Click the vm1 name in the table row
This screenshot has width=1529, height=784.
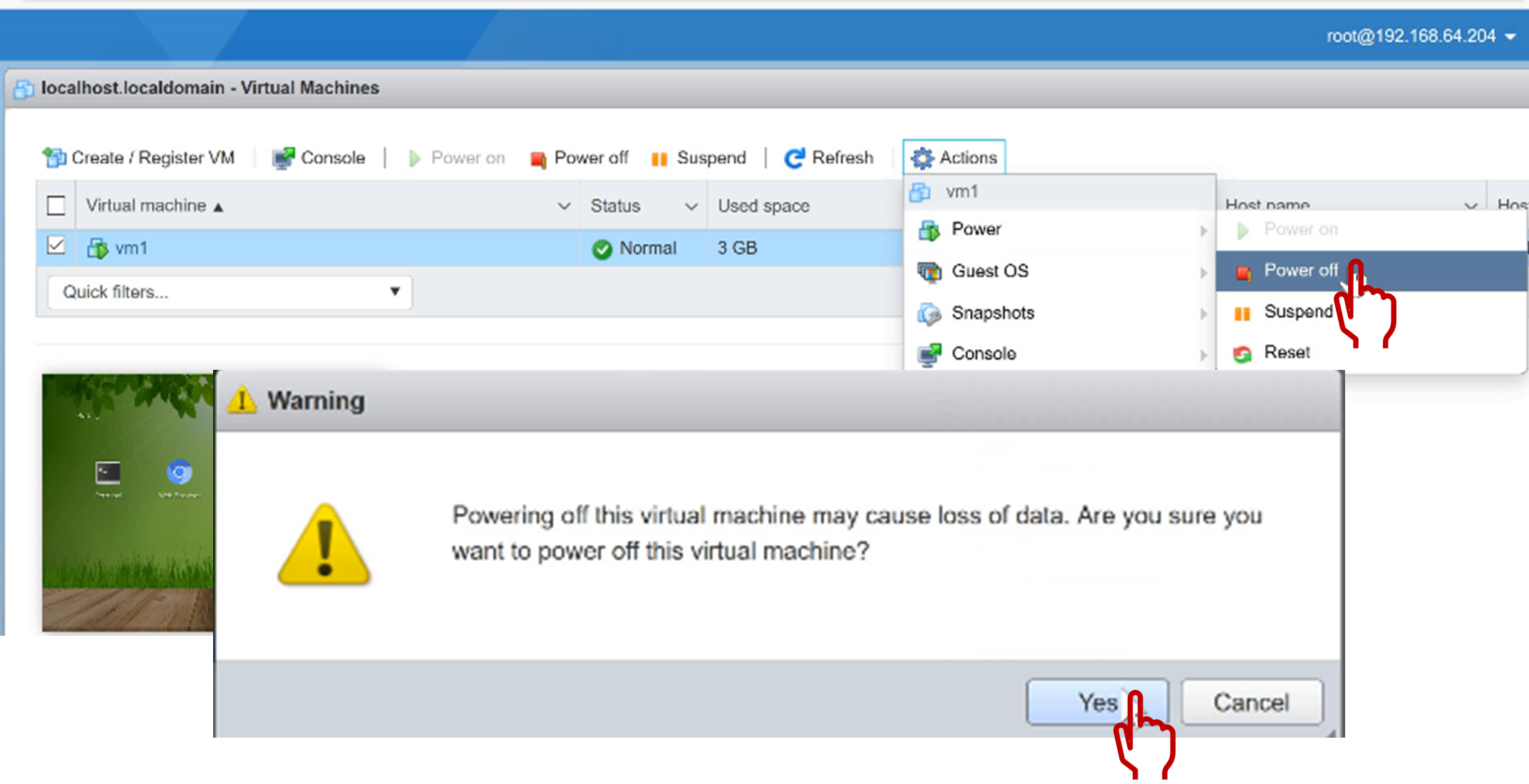coord(131,248)
